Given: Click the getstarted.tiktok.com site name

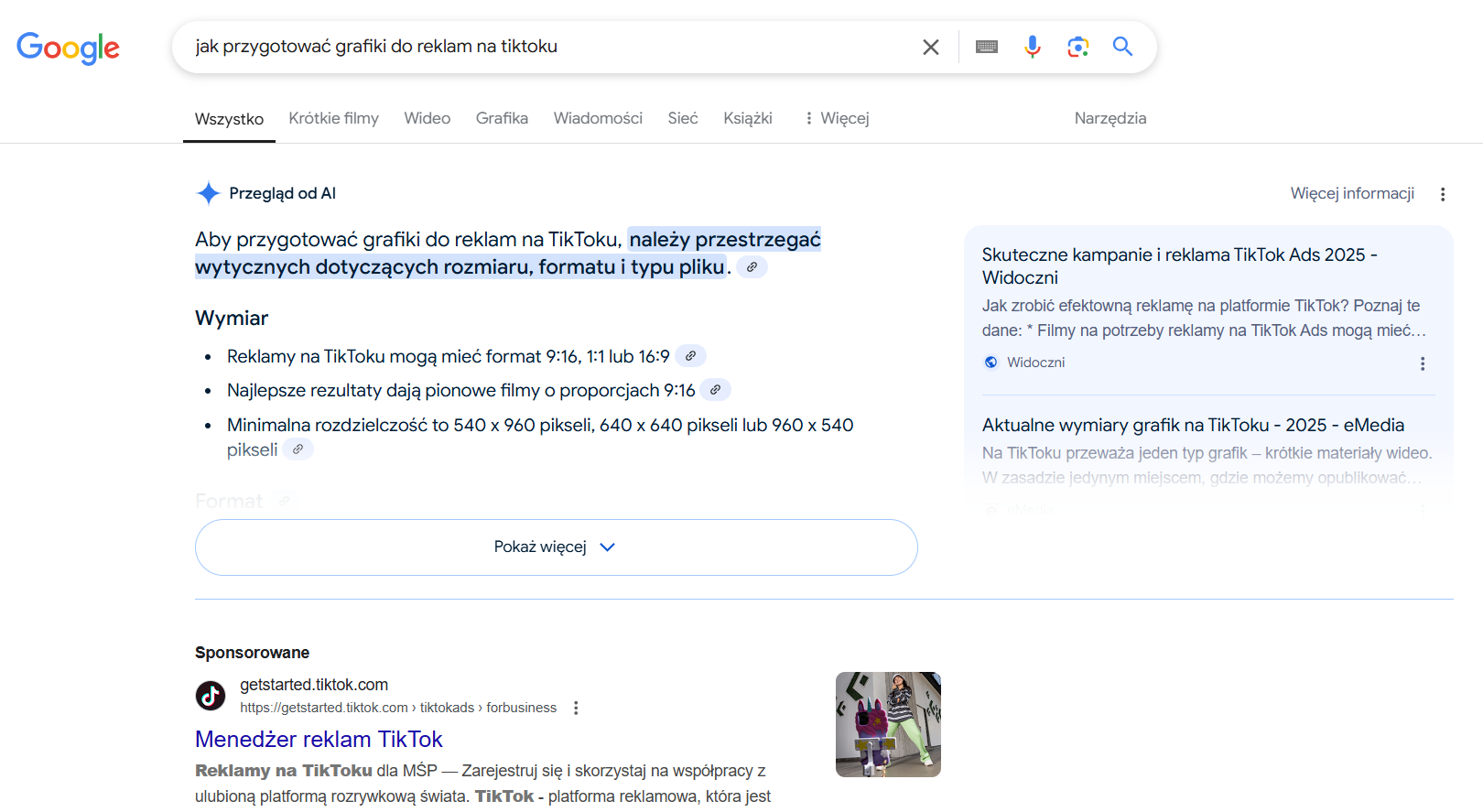Looking at the screenshot, I should pyautogui.click(x=314, y=685).
